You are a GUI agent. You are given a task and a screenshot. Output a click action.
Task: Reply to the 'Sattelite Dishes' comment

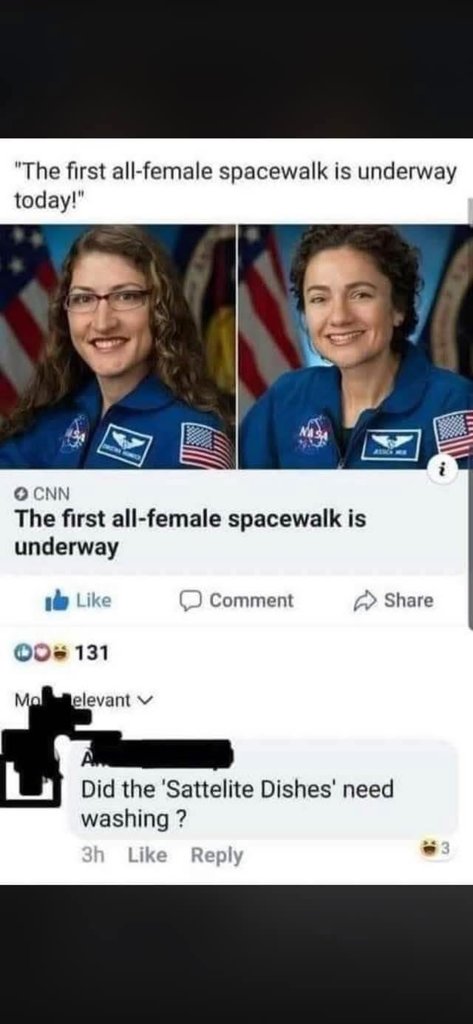point(217,855)
